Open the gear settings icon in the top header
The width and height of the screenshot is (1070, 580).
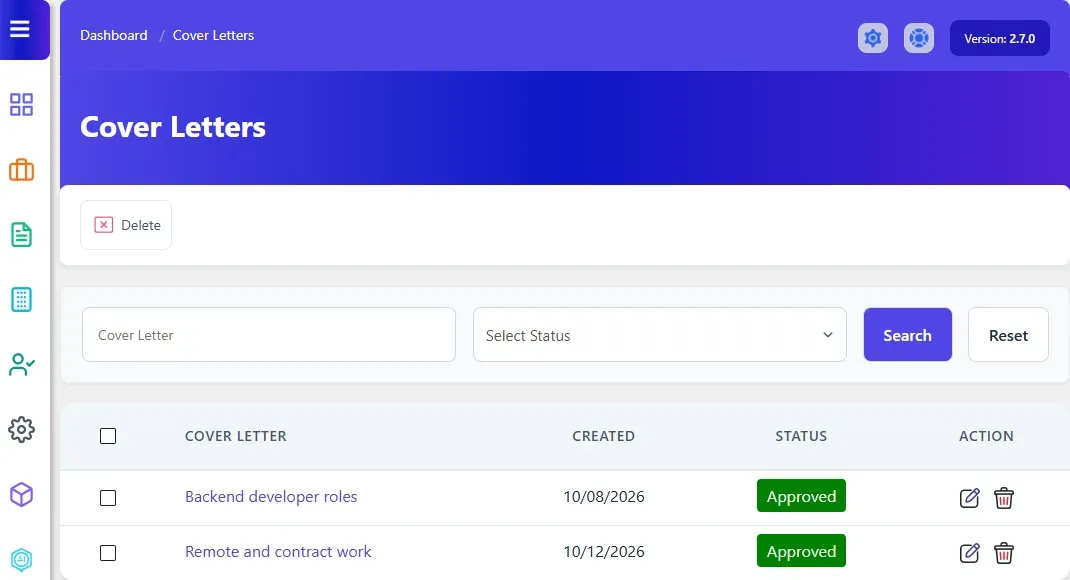[x=873, y=38]
